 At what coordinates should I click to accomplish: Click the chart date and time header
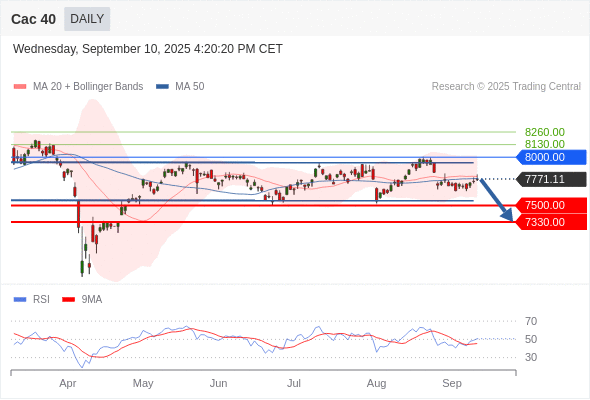148,49
